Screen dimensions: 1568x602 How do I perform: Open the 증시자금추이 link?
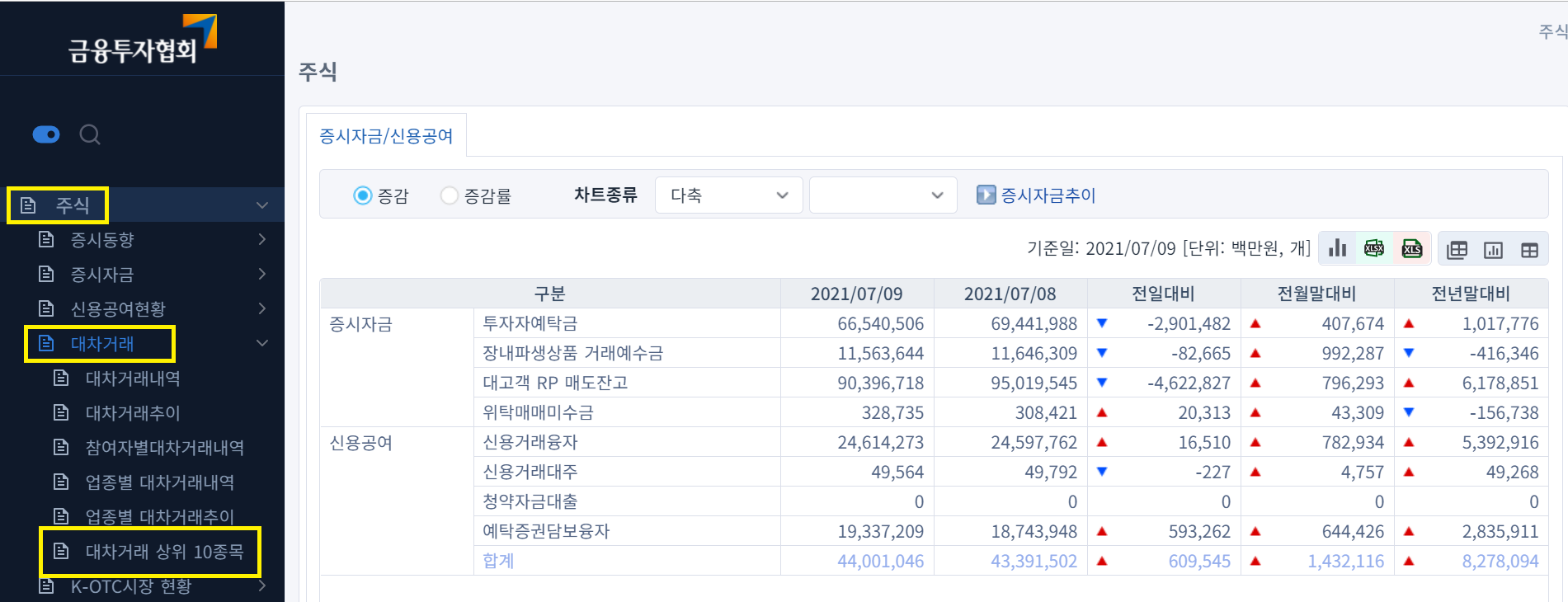coord(1048,195)
